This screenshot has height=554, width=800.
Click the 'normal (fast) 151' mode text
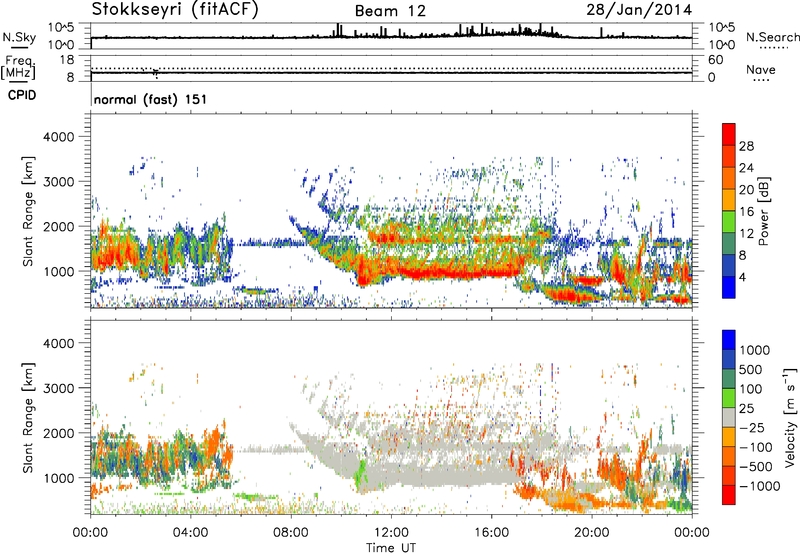(151, 99)
